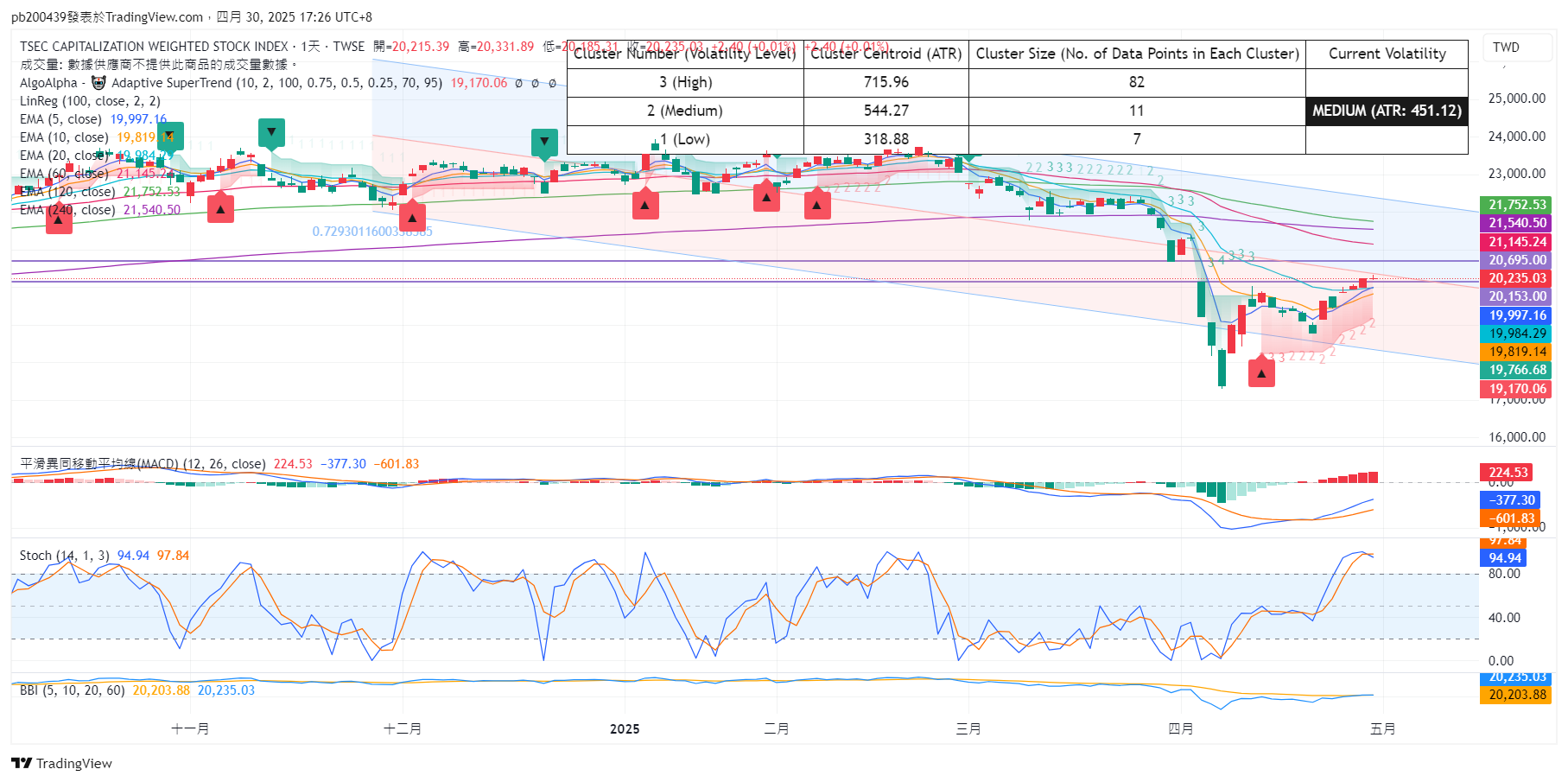The width and height of the screenshot is (1568, 782).
Task: Click the Stoch 94.94 axis label
Action: coord(1504,558)
